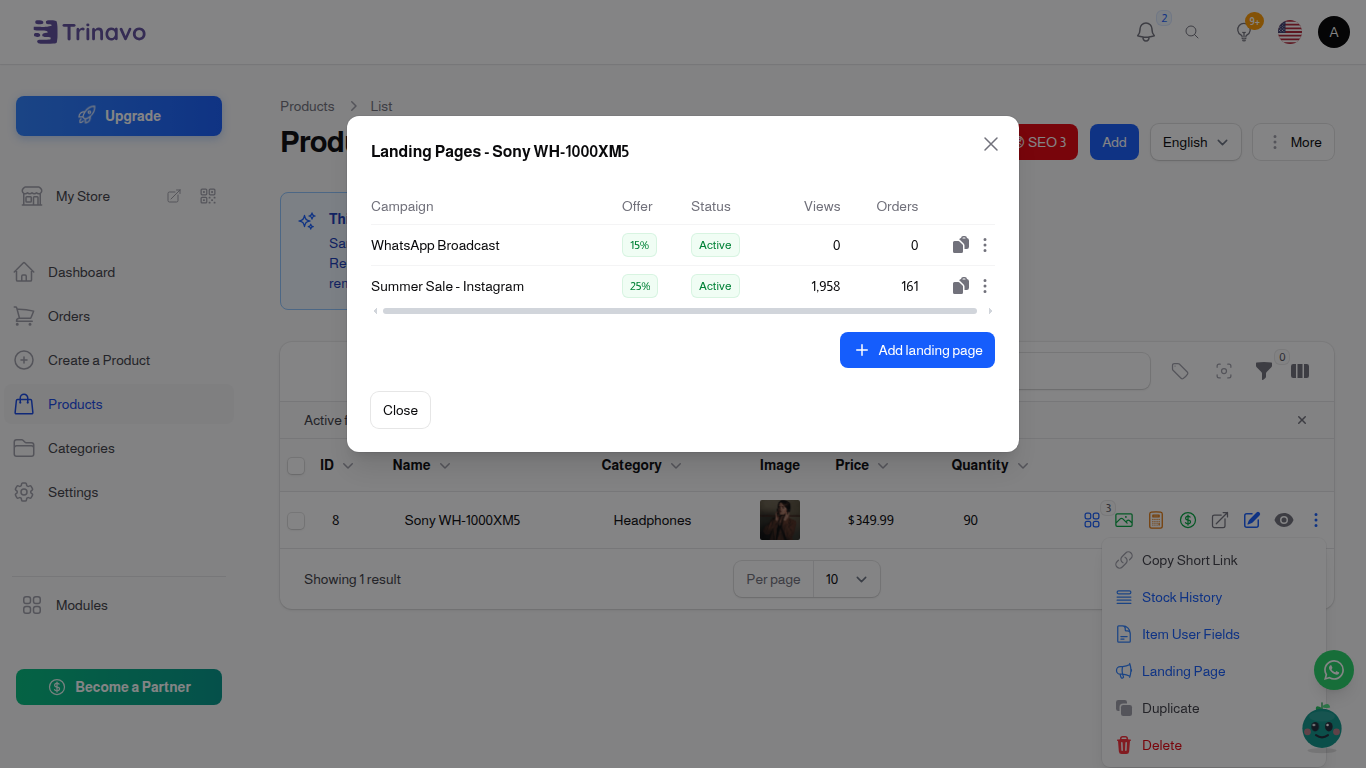Screen dimensions: 1366x768
Task: Click the Add landing page button
Action: point(917,350)
